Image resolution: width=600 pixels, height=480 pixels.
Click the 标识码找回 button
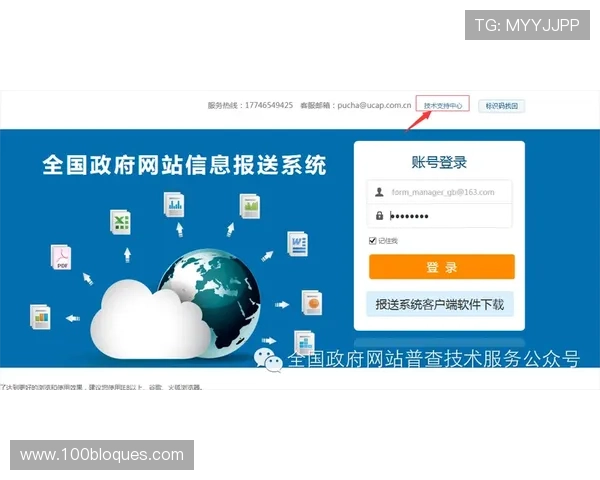[502, 106]
